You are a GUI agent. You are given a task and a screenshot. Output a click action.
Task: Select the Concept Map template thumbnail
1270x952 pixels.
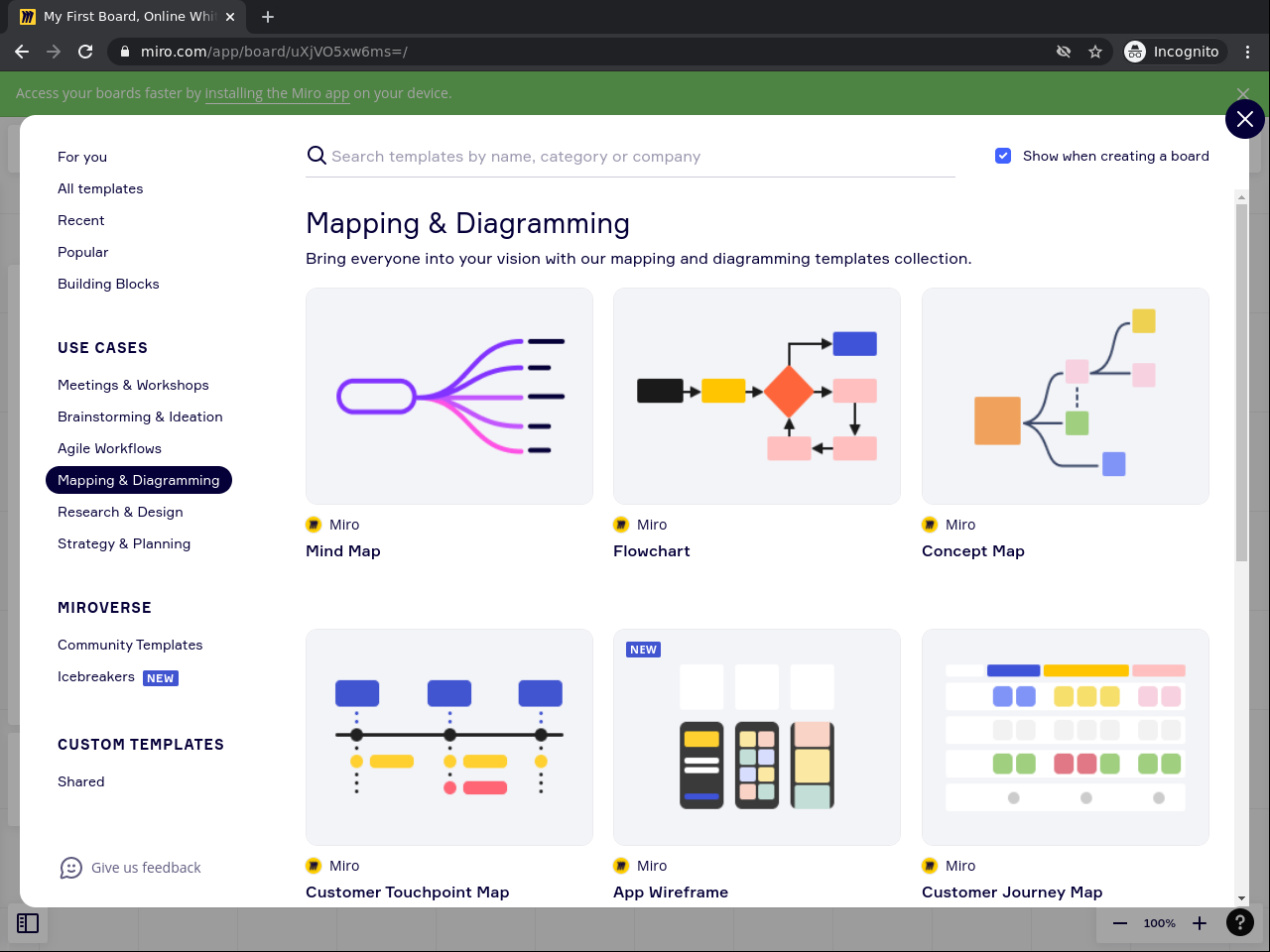point(1066,396)
